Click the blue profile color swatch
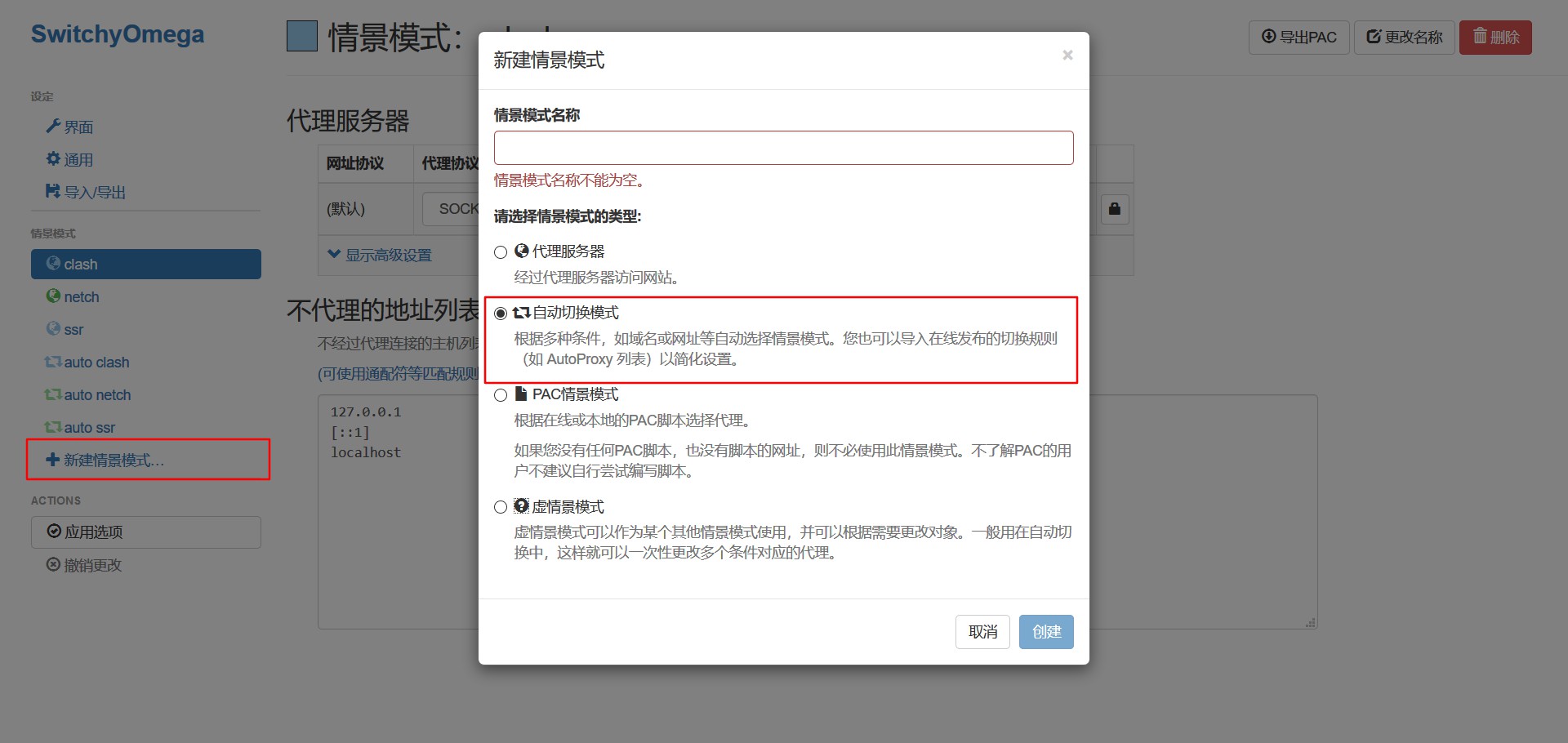This screenshot has width=1568, height=743. [302, 37]
